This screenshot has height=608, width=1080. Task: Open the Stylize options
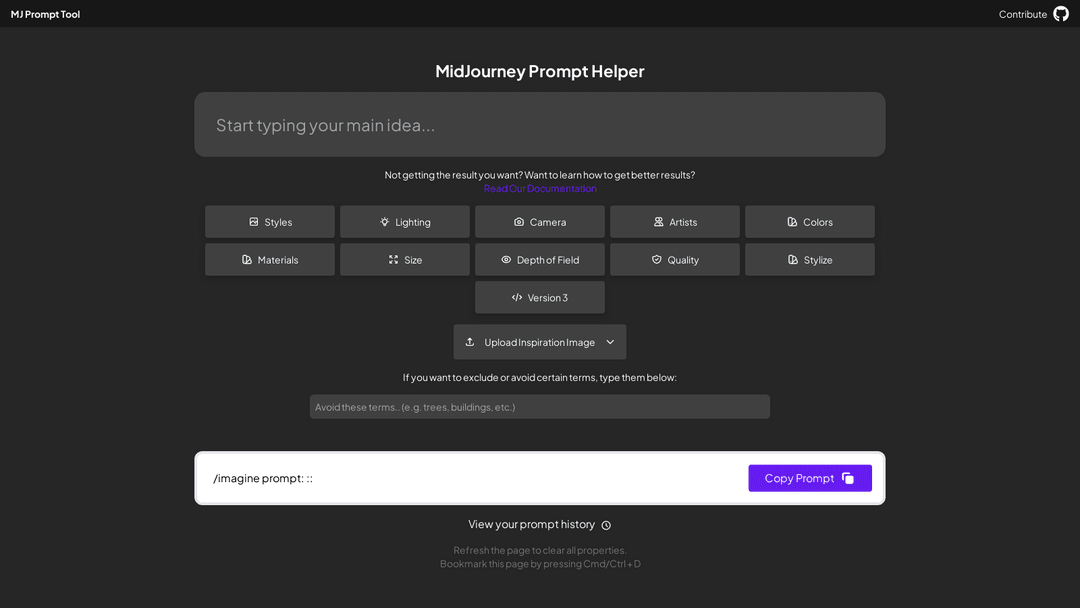pyautogui.click(x=810, y=260)
